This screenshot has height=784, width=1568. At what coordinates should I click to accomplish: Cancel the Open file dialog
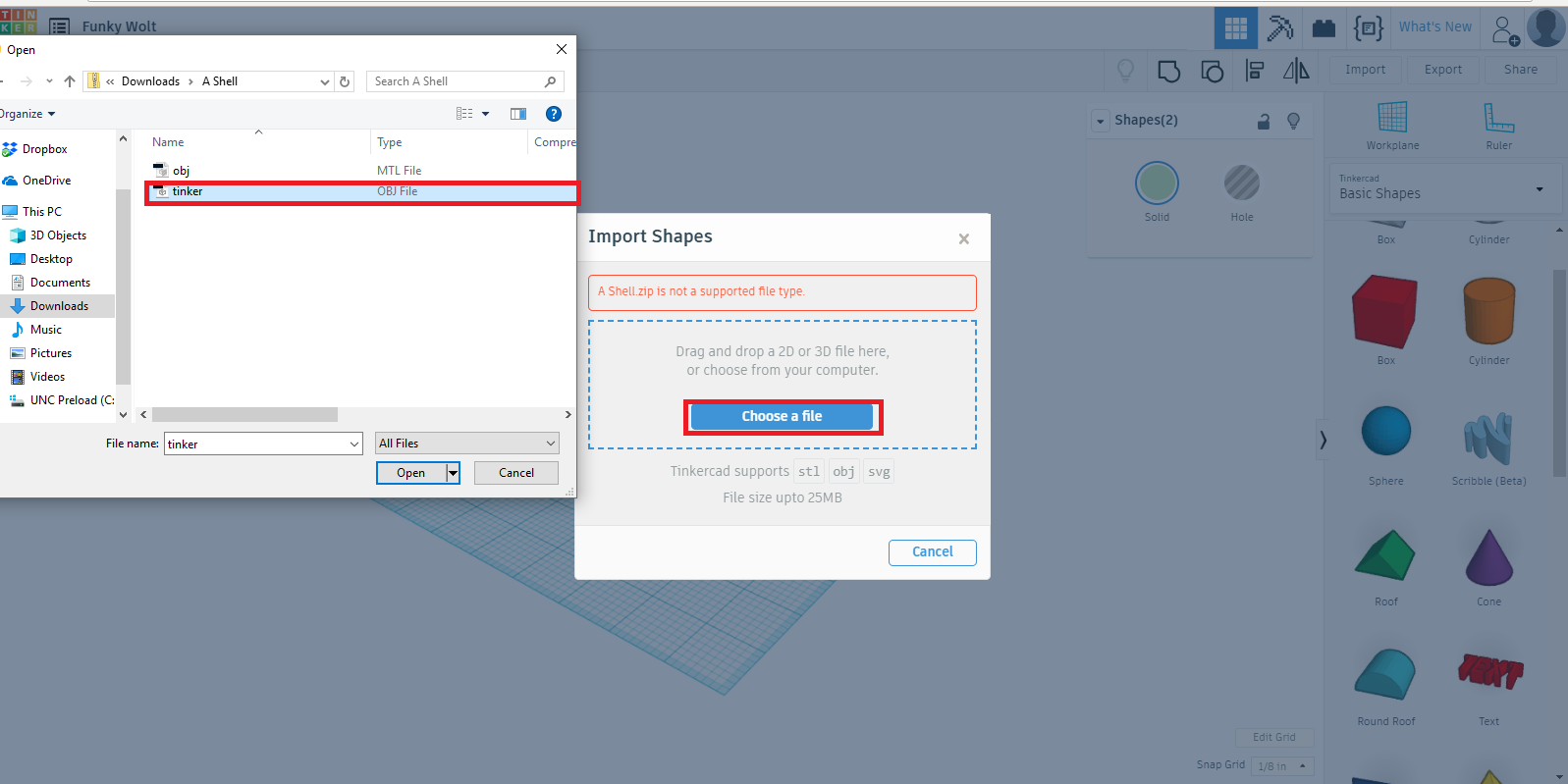(x=516, y=473)
